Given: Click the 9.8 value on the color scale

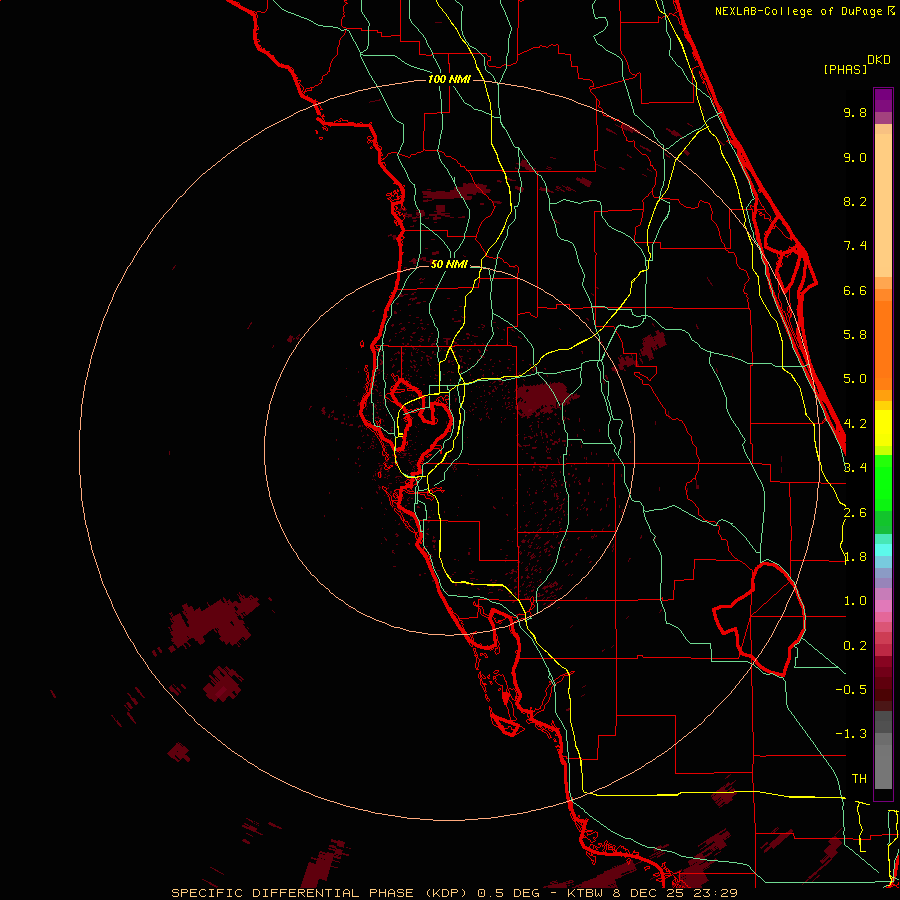Looking at the screenshot, I should point(855,112).
